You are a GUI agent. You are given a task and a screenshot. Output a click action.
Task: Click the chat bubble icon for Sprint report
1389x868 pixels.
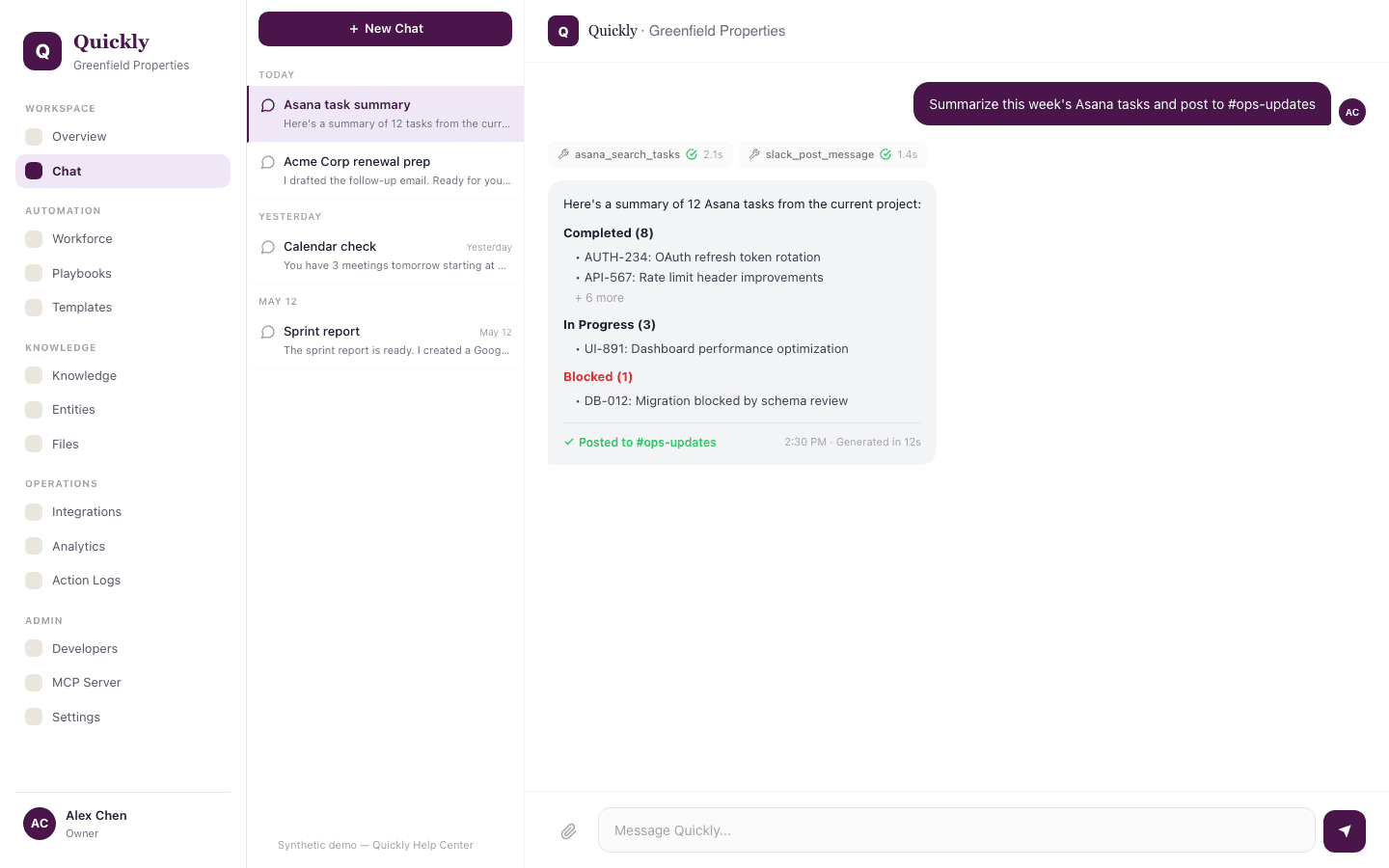[x=268, y=332]
